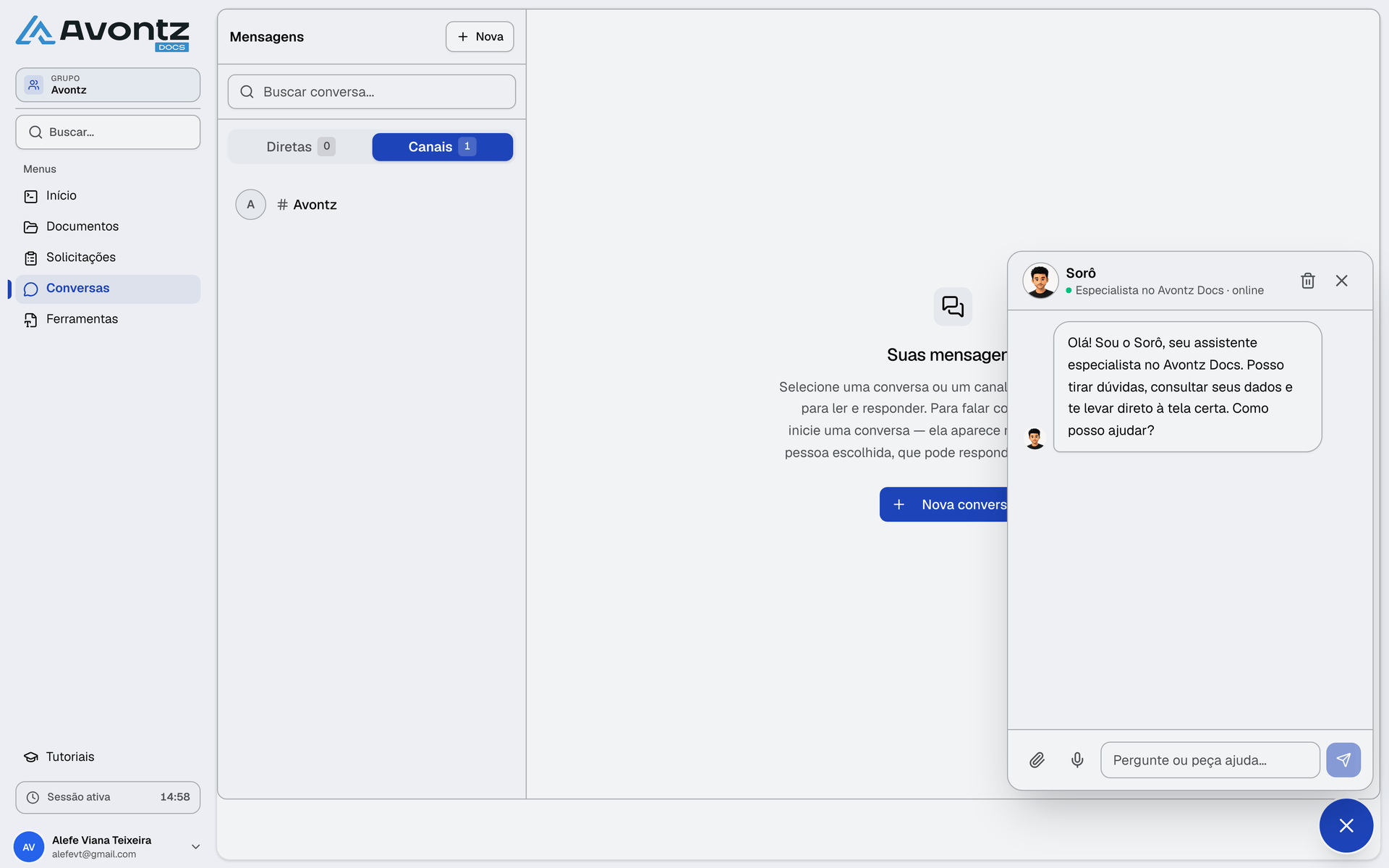Click the Conversas chat bubble icon
The width and height of the screenshot is (1389, 868).
coord(30,289)
